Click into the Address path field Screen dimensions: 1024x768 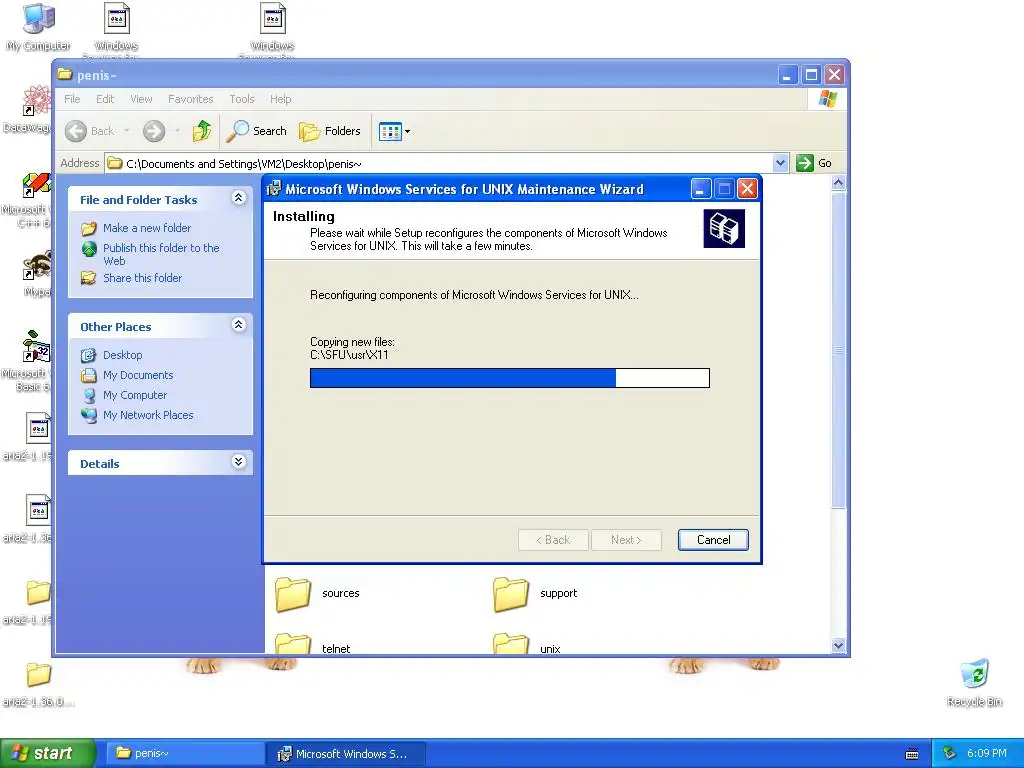(439, 163)
